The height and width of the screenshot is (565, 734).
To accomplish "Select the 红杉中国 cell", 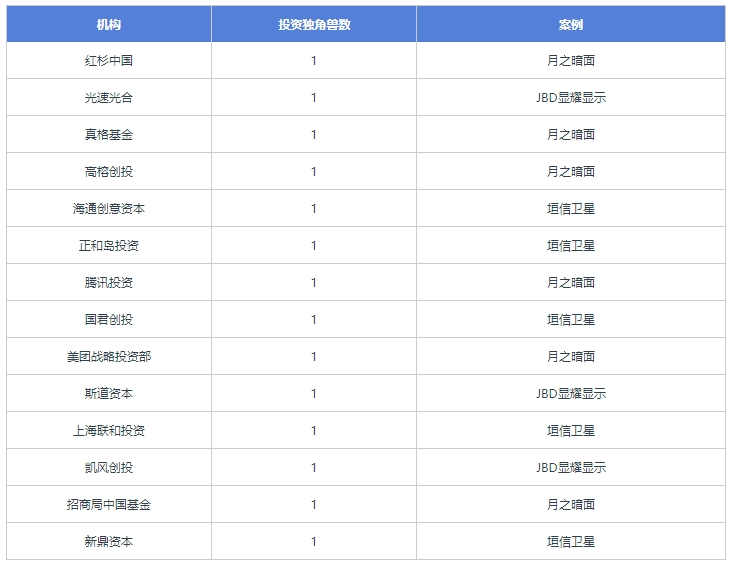I will (x=109, y=60).
